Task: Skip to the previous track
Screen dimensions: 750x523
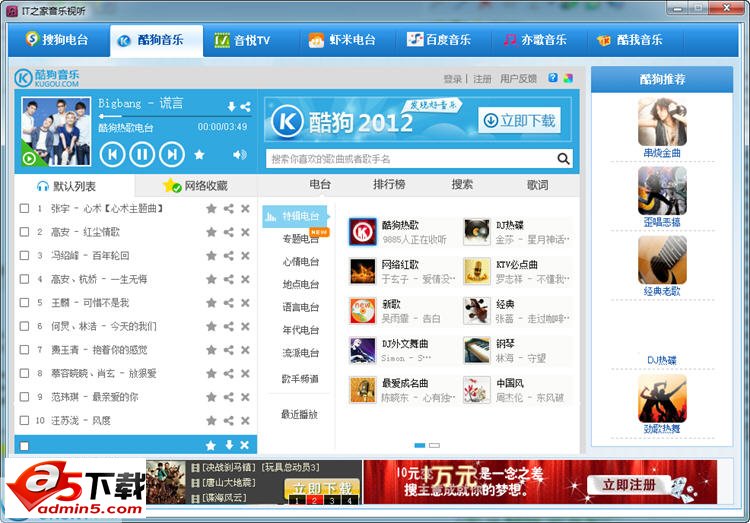Action: click(x=112, y=154)
